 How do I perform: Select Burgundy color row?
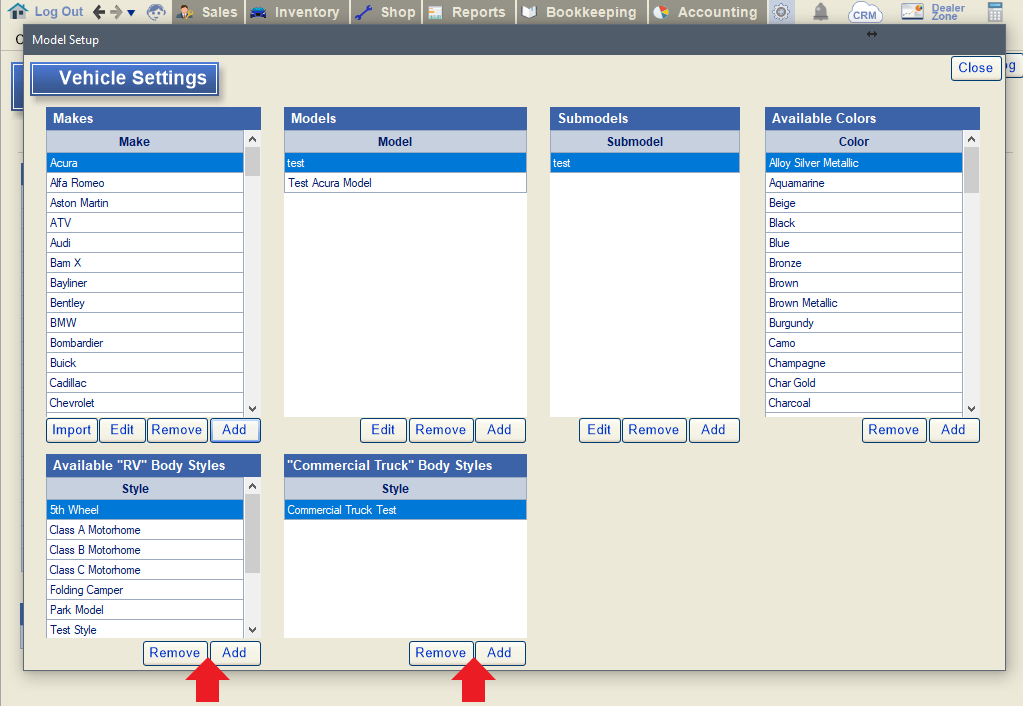click(864, 323)
